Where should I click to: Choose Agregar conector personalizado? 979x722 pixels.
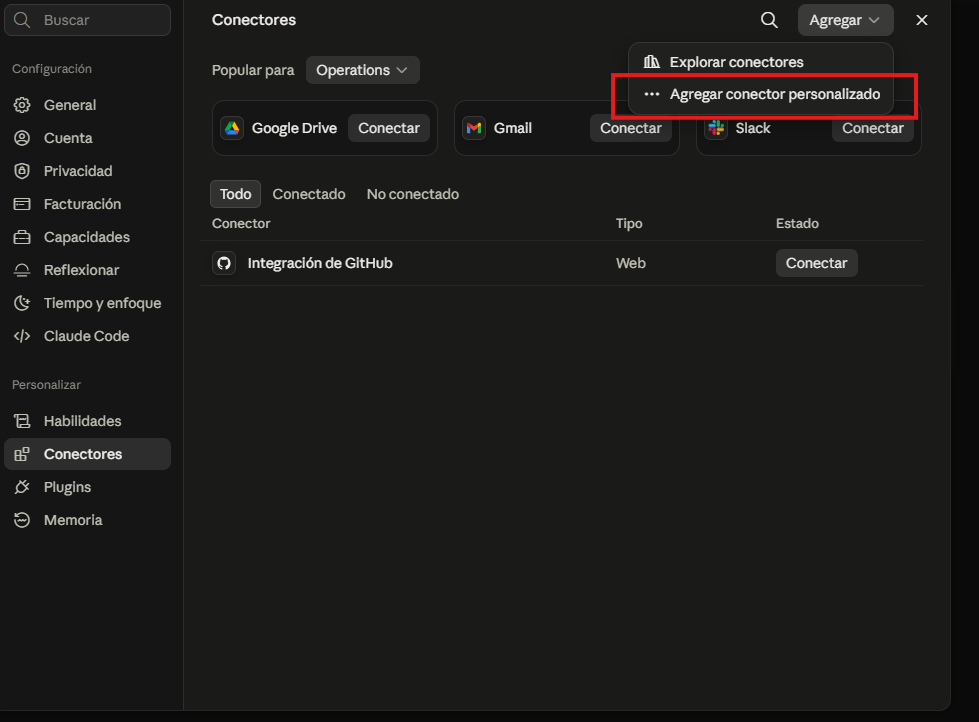(x=760, y=94)
